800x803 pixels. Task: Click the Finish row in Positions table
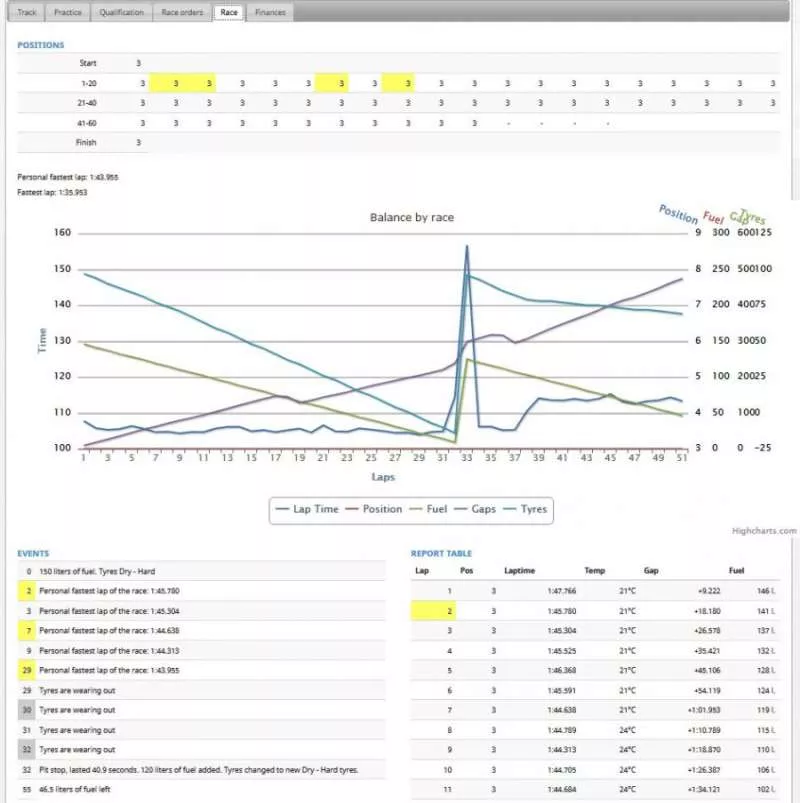coord(86,142)
